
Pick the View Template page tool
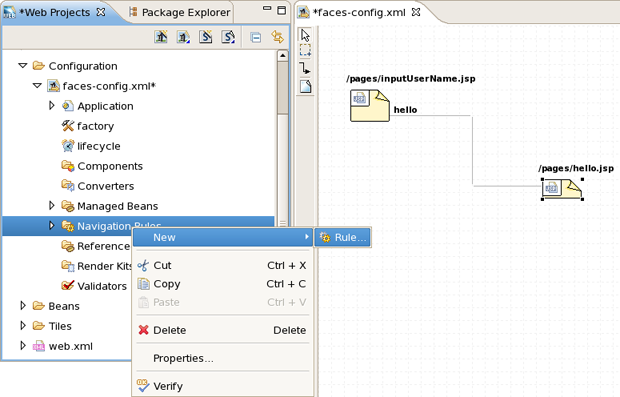[305, 86]
